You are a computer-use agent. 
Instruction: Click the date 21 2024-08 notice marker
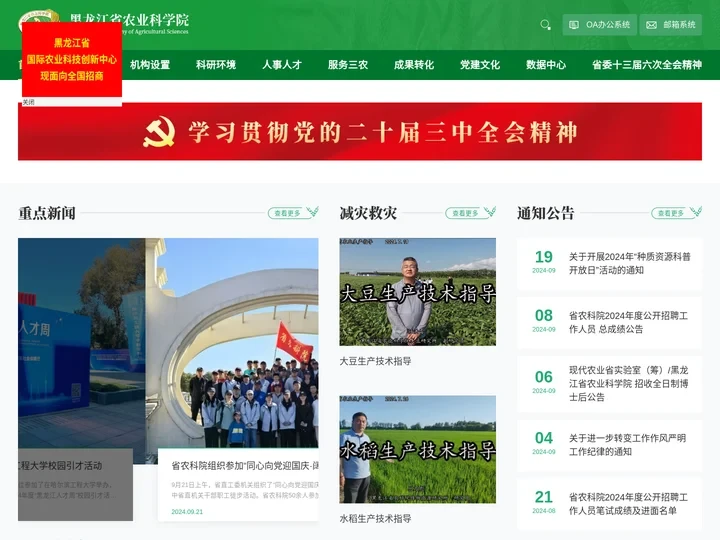click(544, 502)
